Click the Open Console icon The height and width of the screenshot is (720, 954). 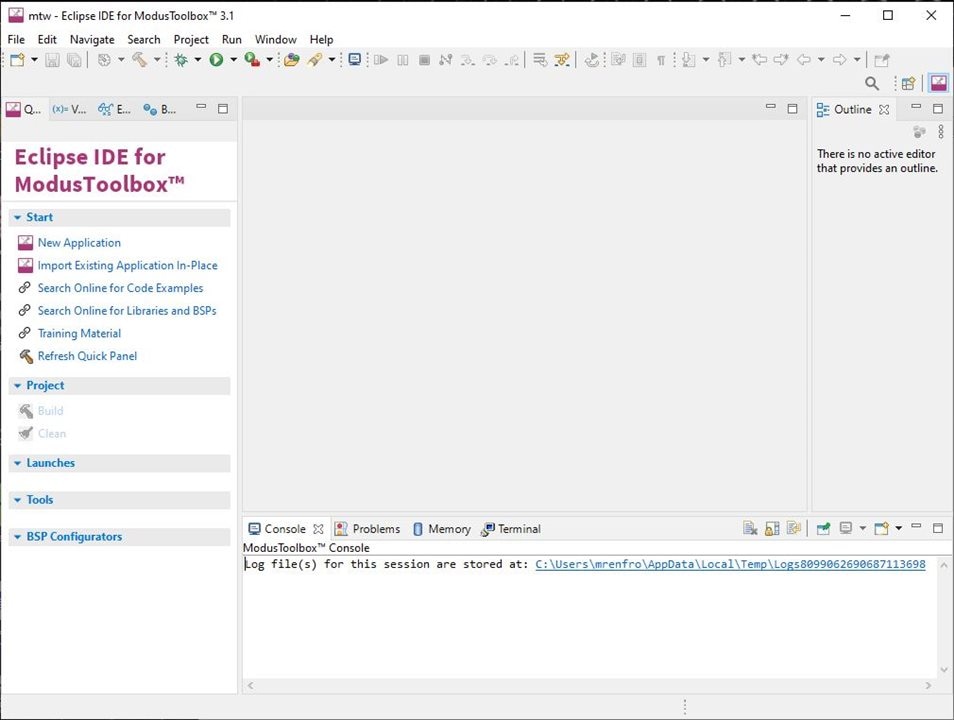881,528
